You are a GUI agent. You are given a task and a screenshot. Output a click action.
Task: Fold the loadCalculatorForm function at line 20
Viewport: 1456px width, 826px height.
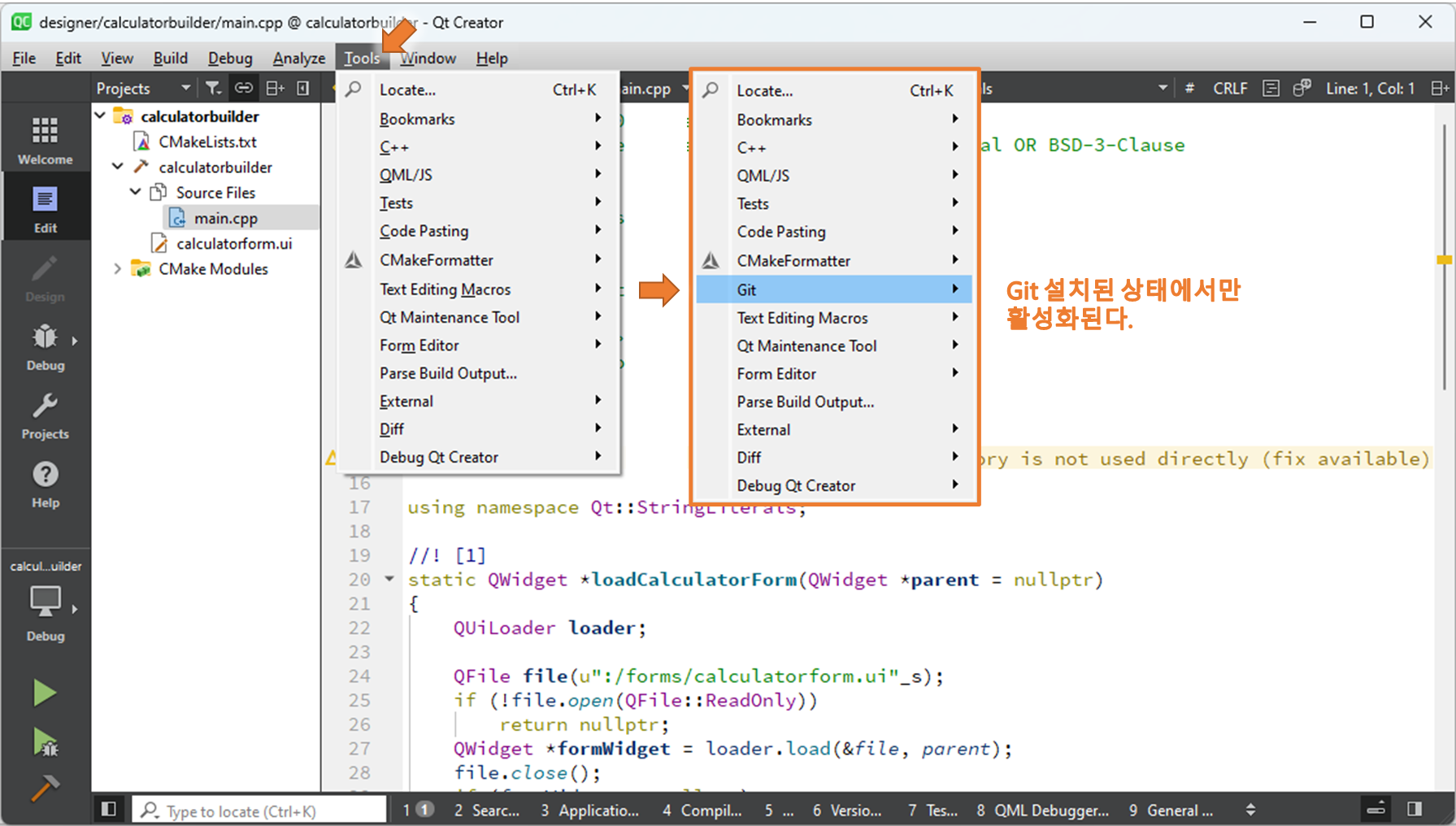(x=389, y=579)
